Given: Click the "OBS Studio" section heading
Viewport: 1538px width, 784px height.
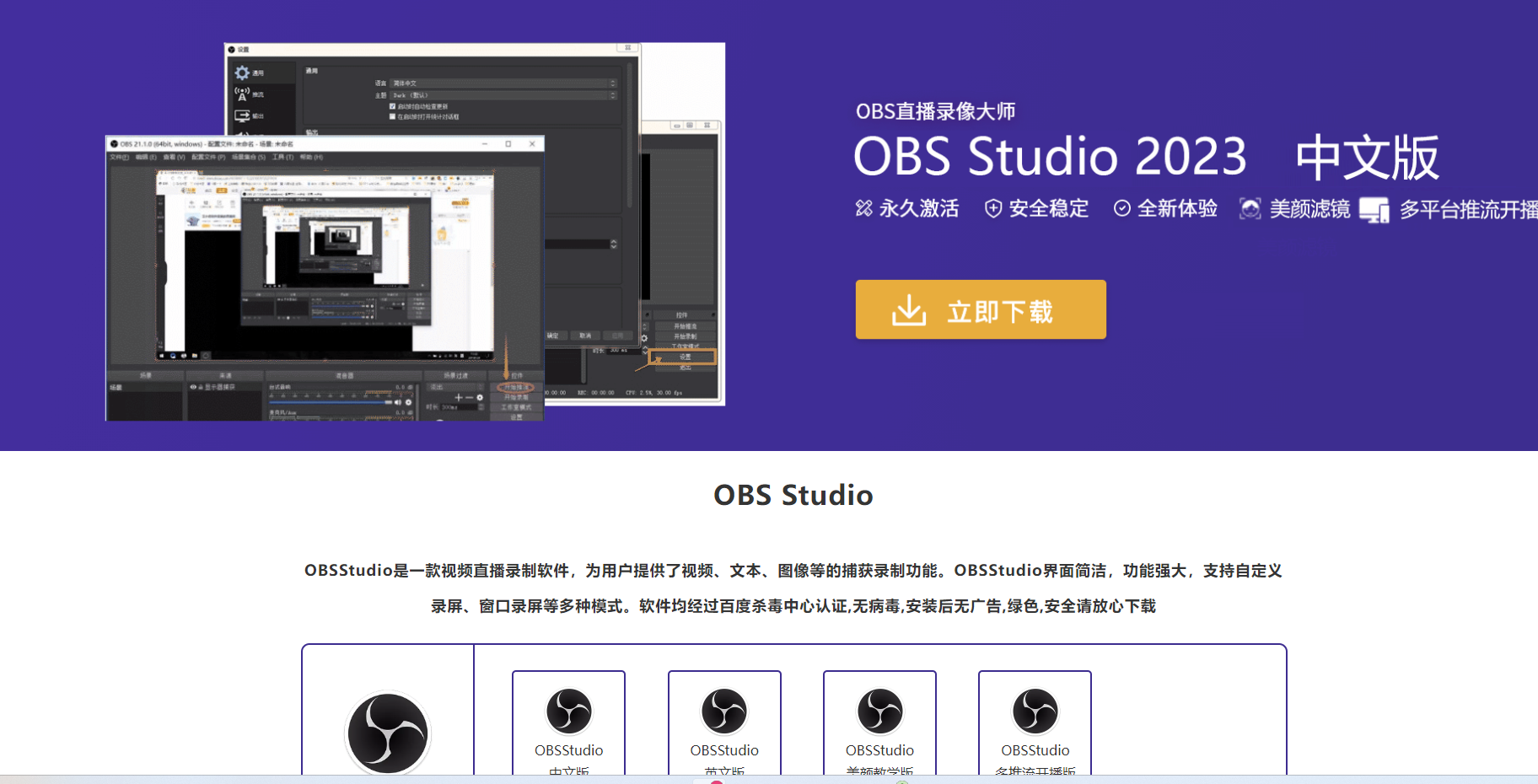Looking at the screenshot, I should [x=793, y=495].
